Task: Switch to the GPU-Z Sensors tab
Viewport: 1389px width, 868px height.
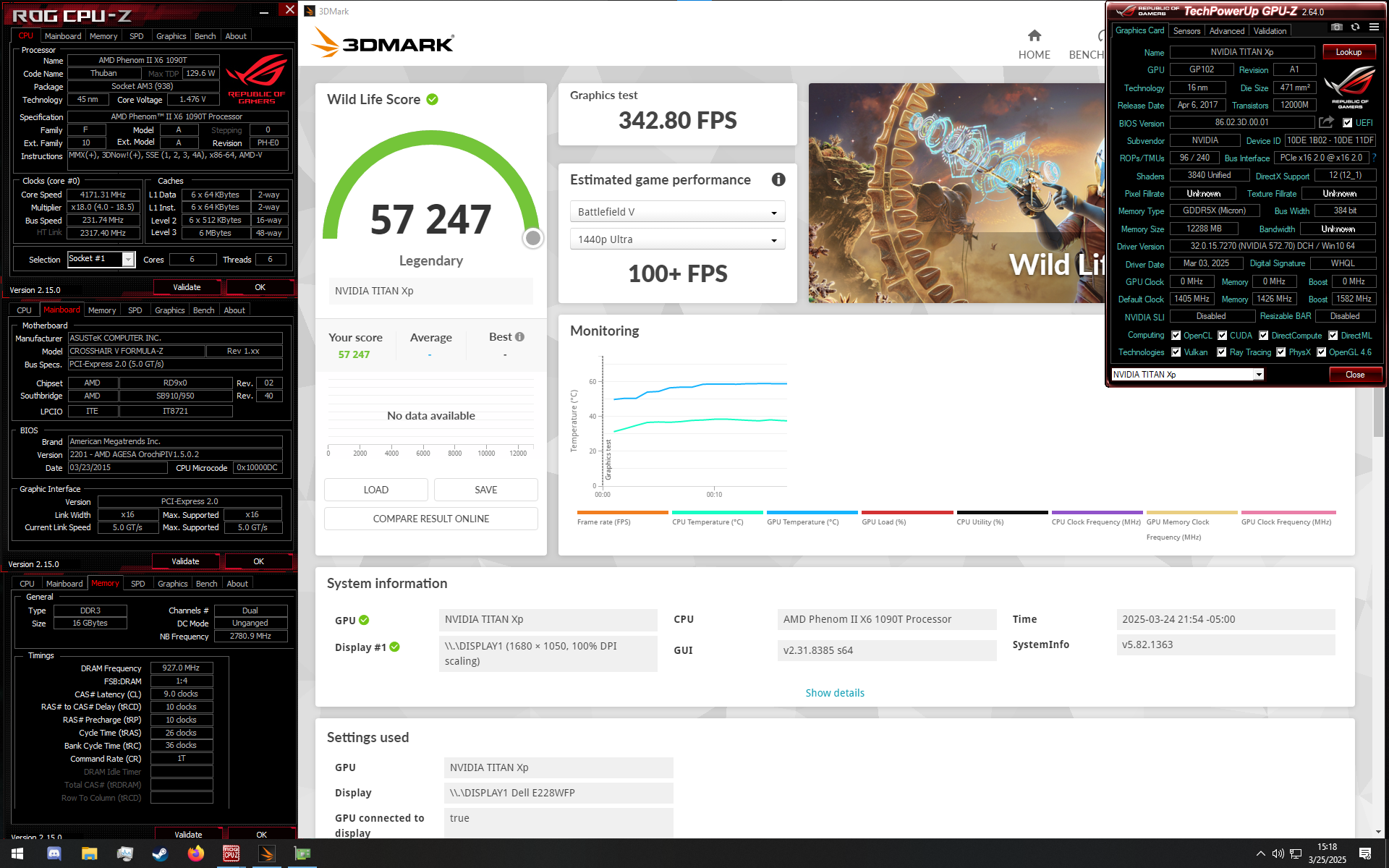Action: coord(1186,31)
